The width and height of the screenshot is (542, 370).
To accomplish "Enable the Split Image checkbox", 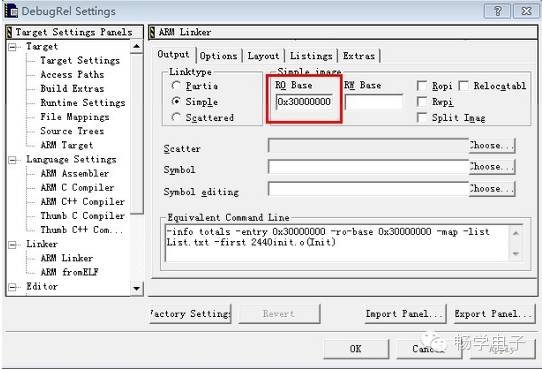I will [422, 118].
